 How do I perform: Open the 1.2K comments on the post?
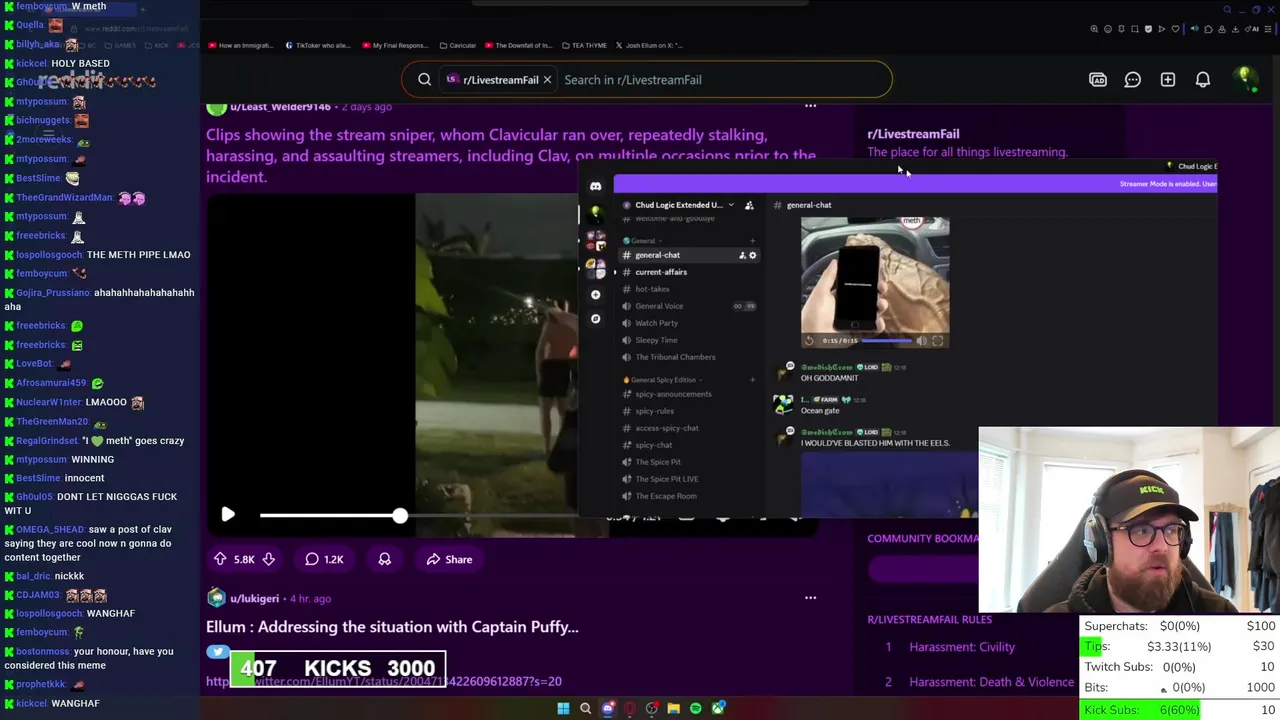tap(324, 559)
